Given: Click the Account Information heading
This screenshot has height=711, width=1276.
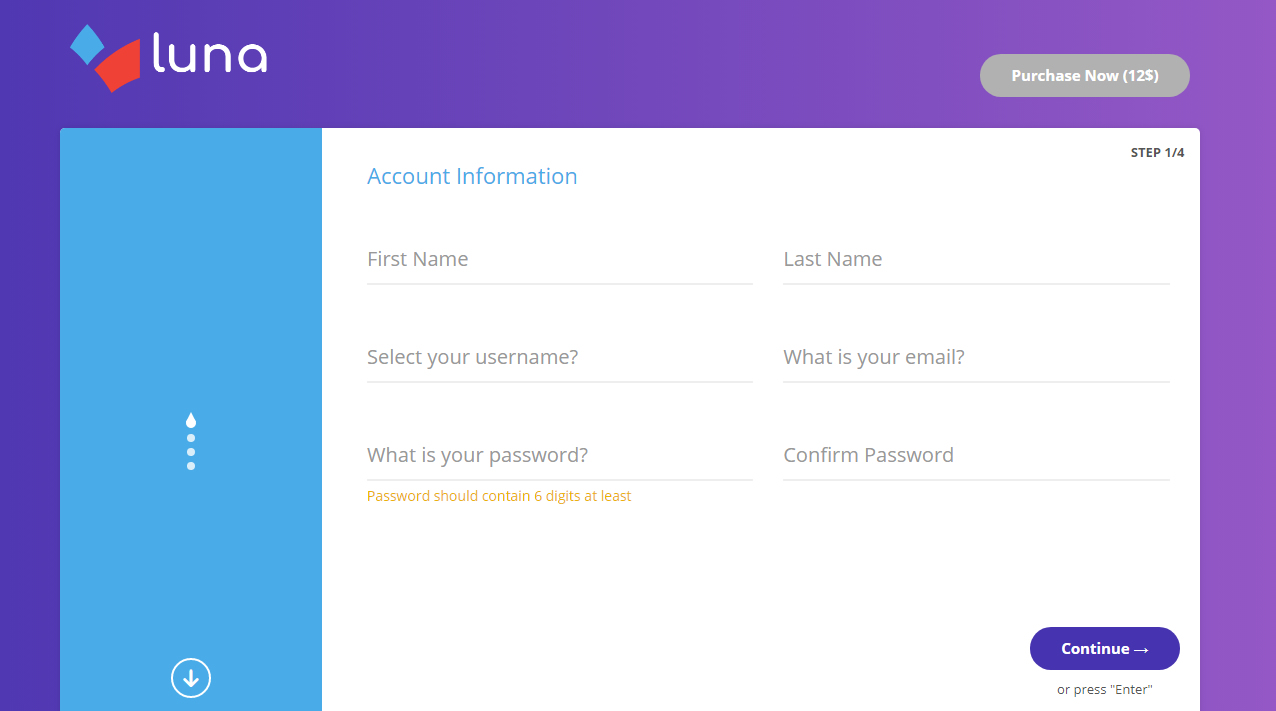Looking at the screenshot, I should [472, 177].
